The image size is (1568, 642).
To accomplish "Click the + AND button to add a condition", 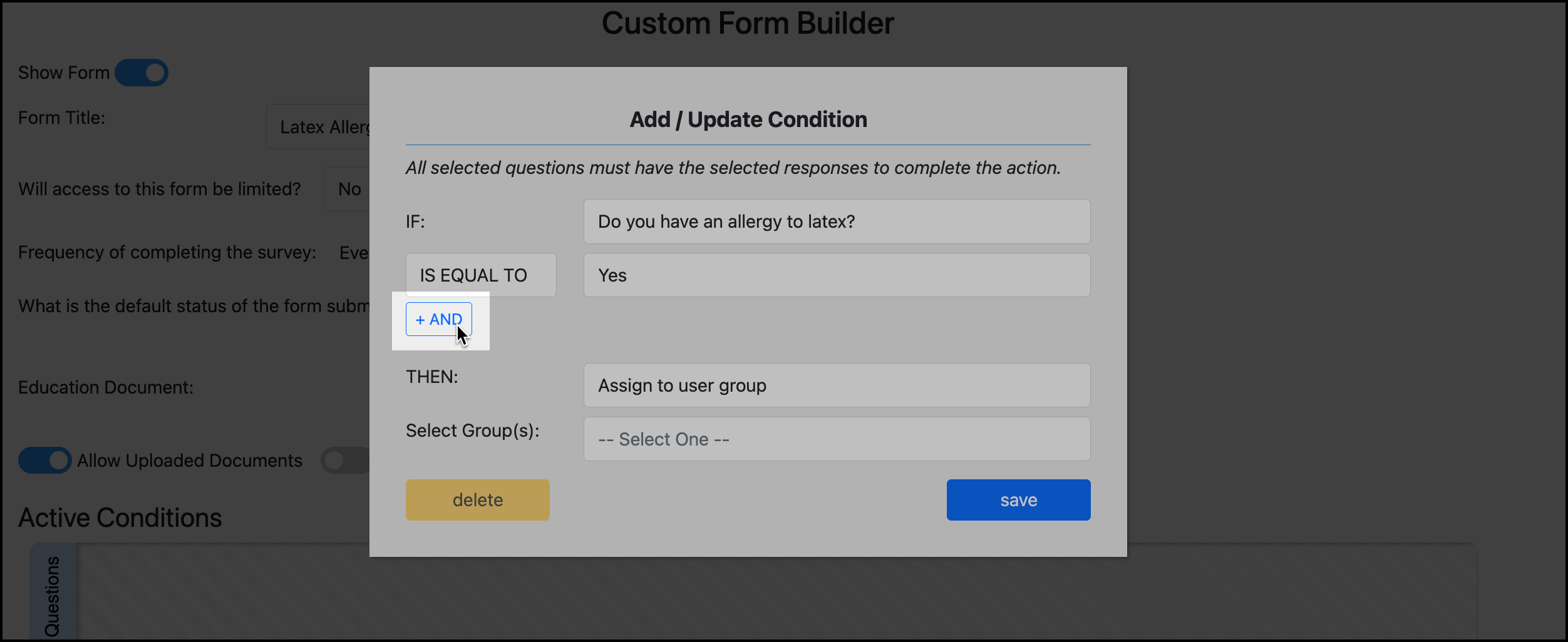I will [438, 319].
